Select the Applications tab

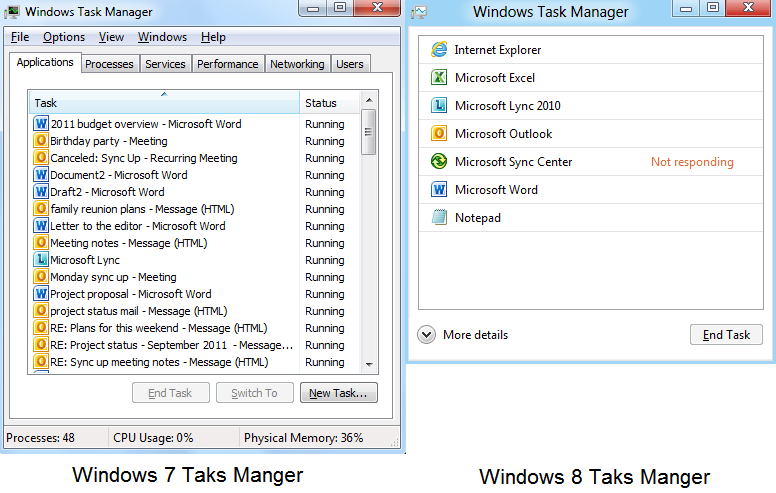pos(45,62)
